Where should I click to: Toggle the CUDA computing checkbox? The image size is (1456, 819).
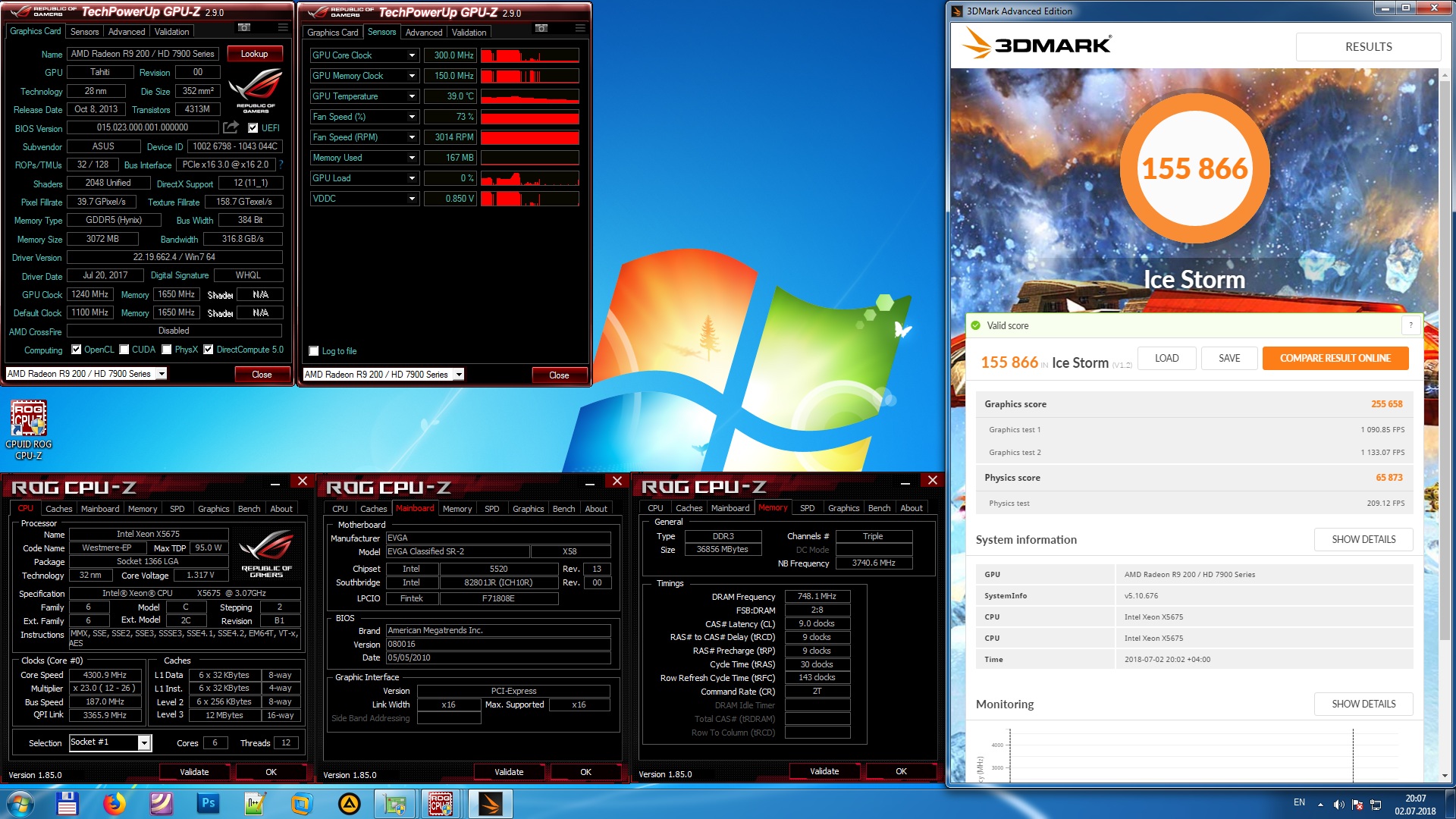tap(124, 350)
